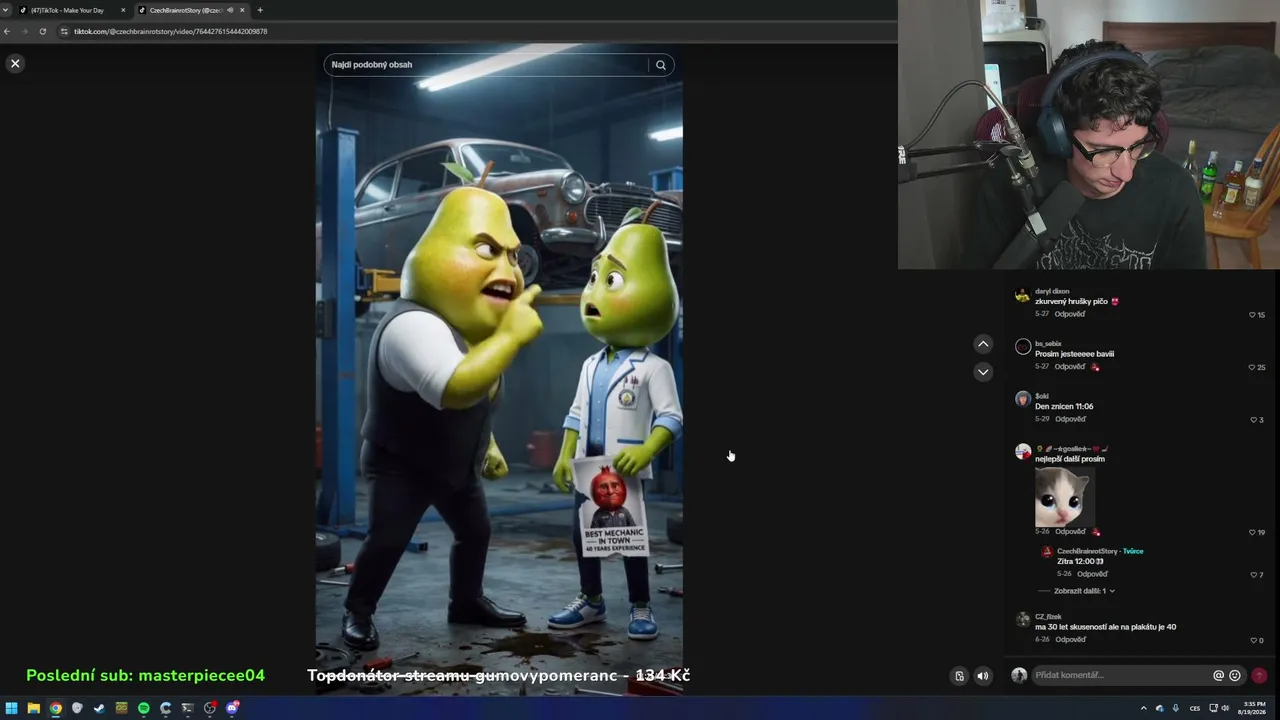1280x720 pixels.
Task: Reload the page in Chrome
Action: tap(42, 31)
